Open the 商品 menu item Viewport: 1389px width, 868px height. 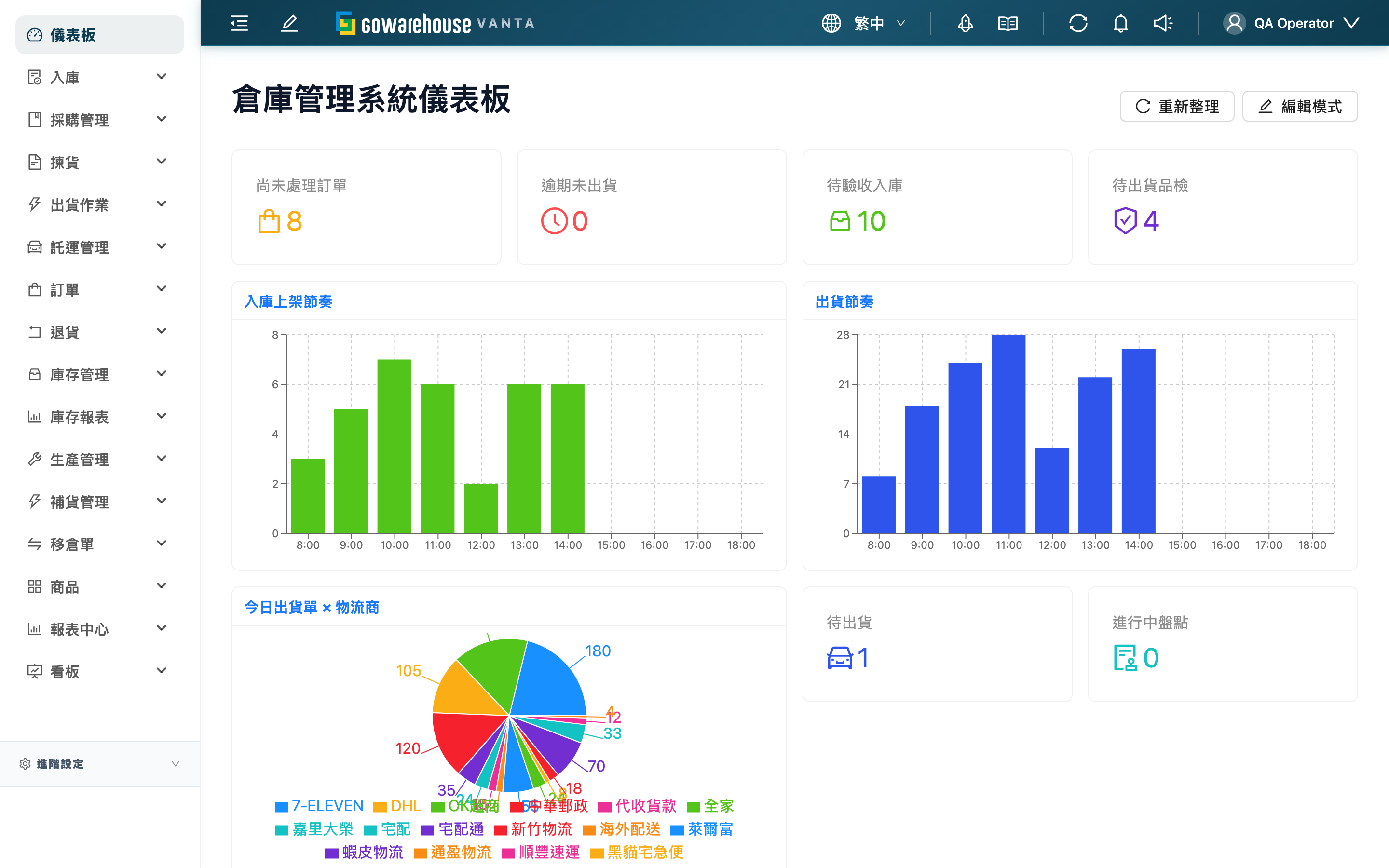point(100,587)
